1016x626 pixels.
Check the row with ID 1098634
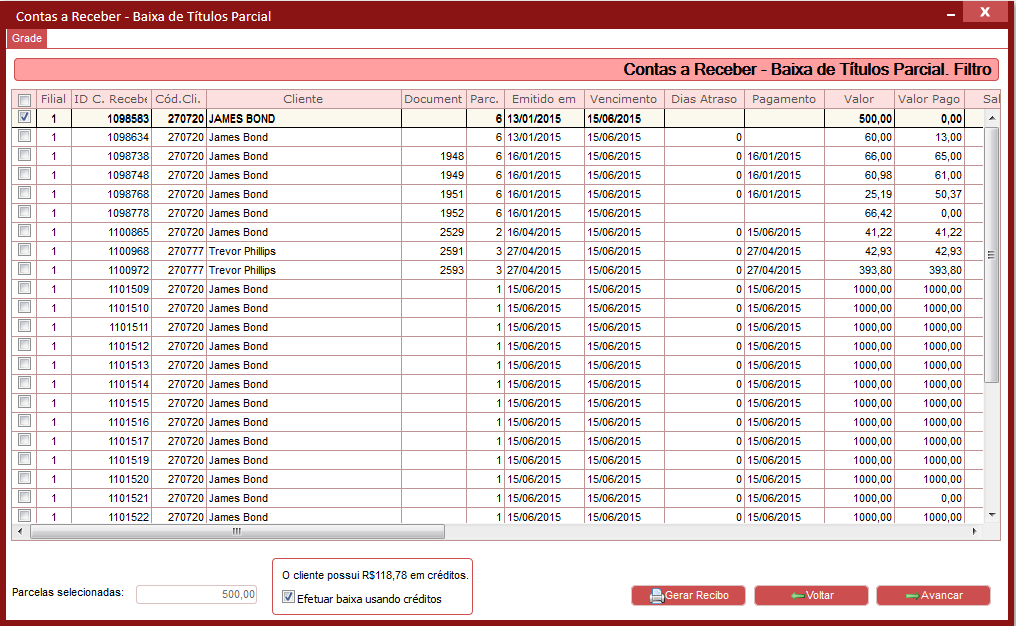tap(25, 136)
